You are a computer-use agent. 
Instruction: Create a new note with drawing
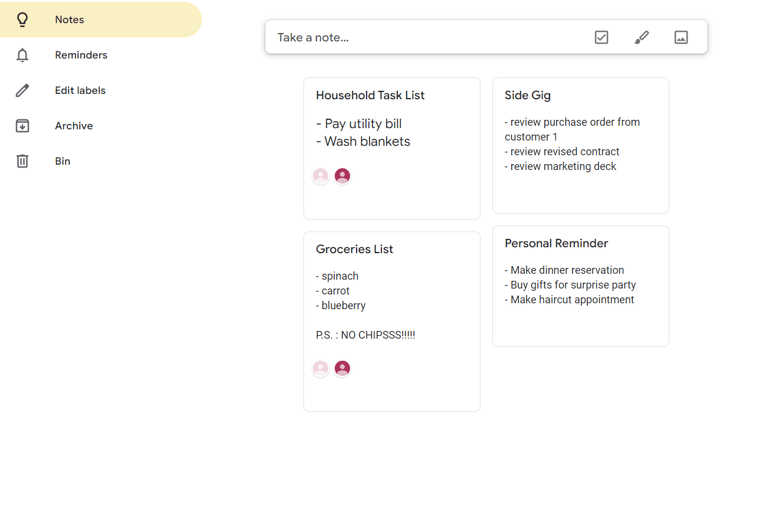pyautogui.click(x=642, y=38)
